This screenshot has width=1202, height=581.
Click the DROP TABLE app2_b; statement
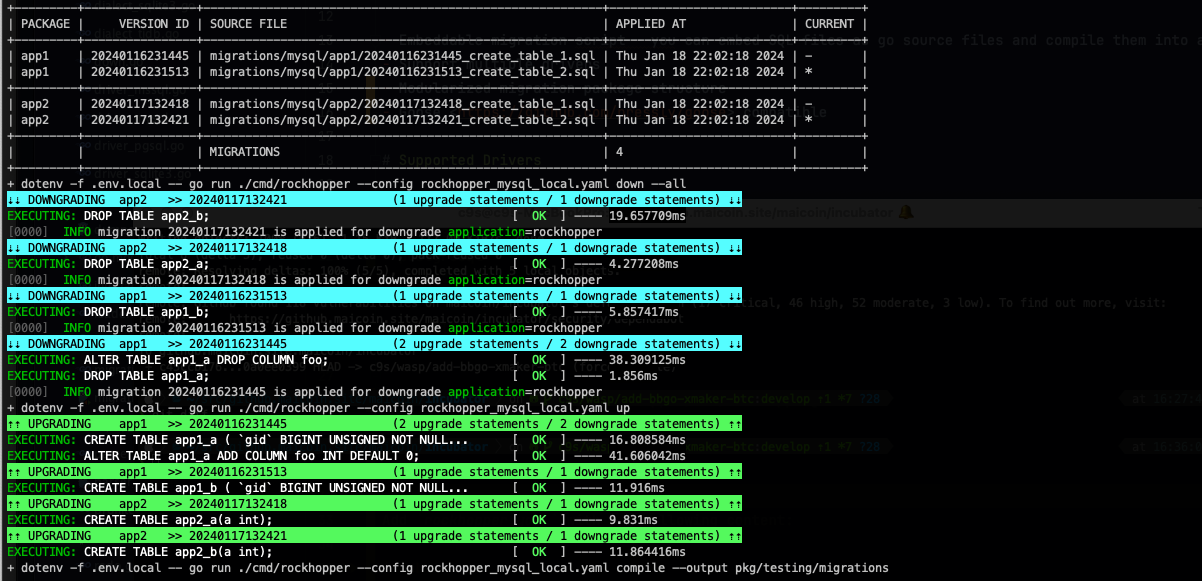[148, 217]
